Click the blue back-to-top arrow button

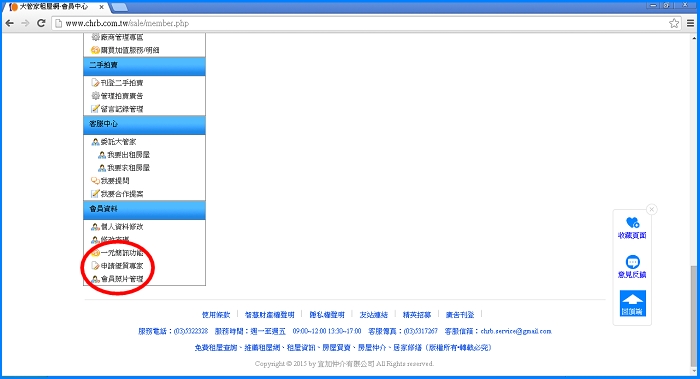pos(633,304)
